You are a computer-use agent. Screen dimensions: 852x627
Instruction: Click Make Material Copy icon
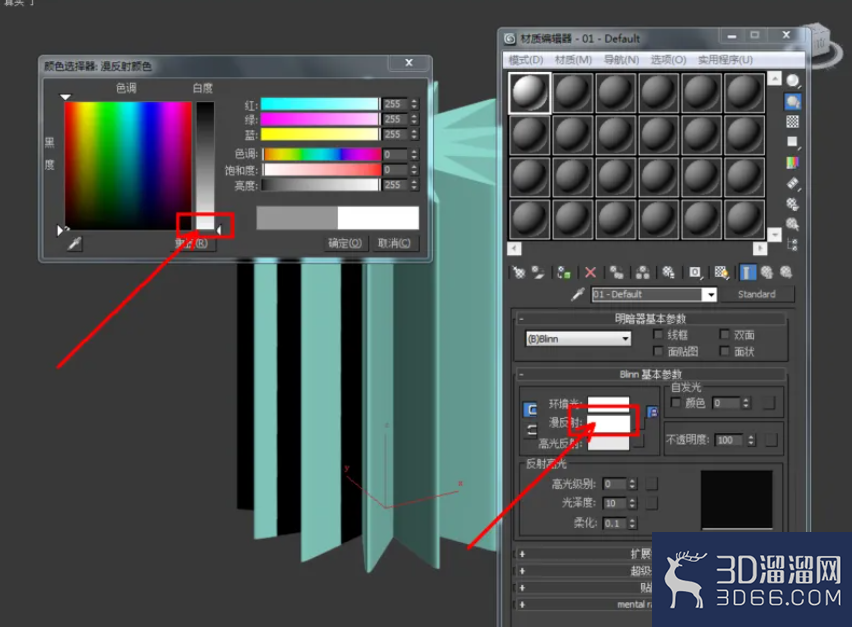click(617, 272)
